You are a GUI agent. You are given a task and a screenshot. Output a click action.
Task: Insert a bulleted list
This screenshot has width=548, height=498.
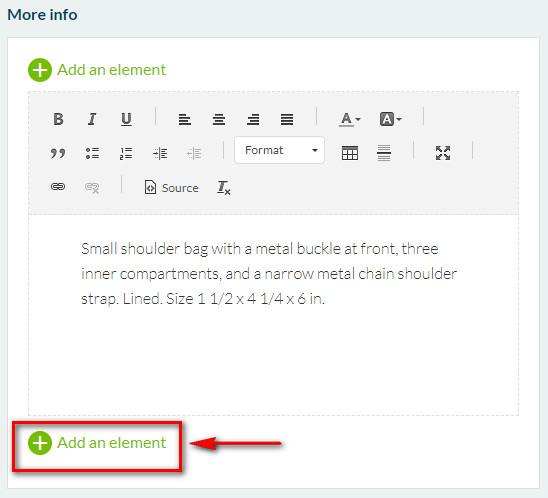pyautogui.click(x=92, y=153)
